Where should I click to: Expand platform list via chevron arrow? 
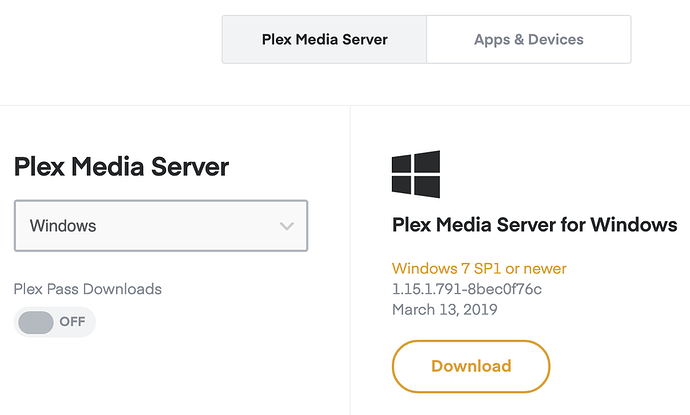pyautogui.click(x=287, y=226)
